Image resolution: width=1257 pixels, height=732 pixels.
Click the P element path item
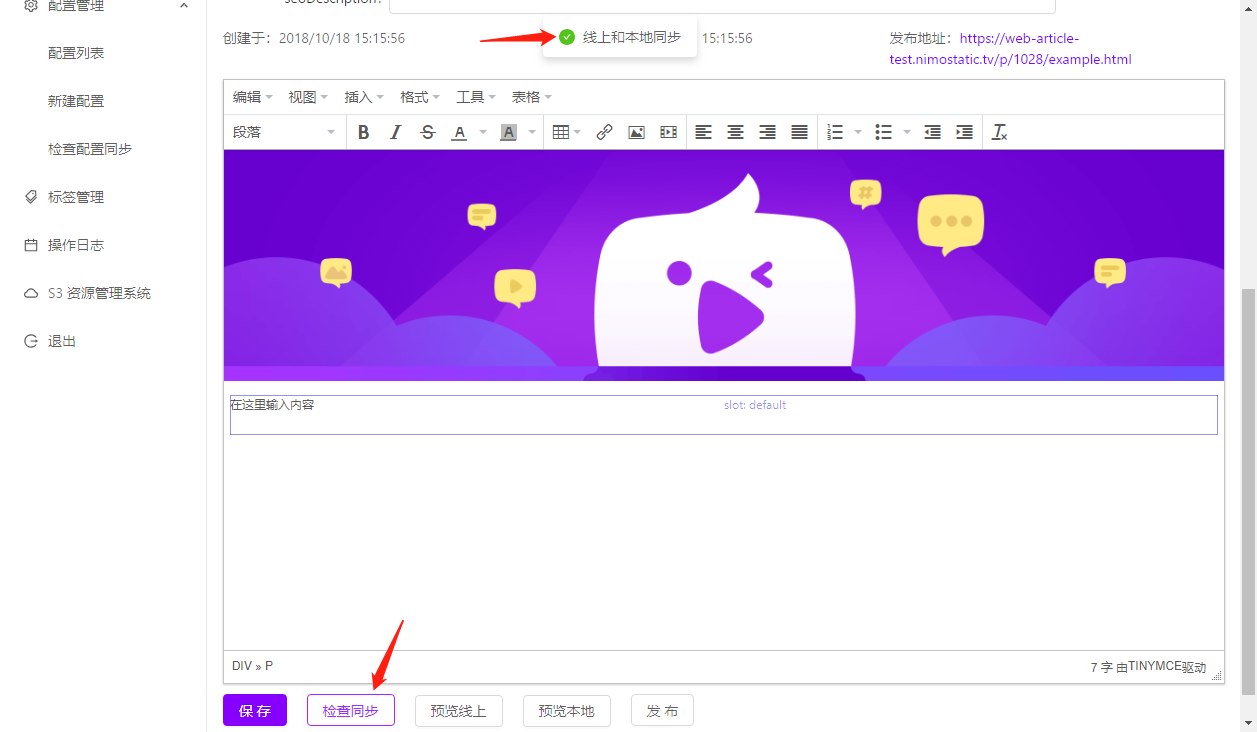pos(269,666)
